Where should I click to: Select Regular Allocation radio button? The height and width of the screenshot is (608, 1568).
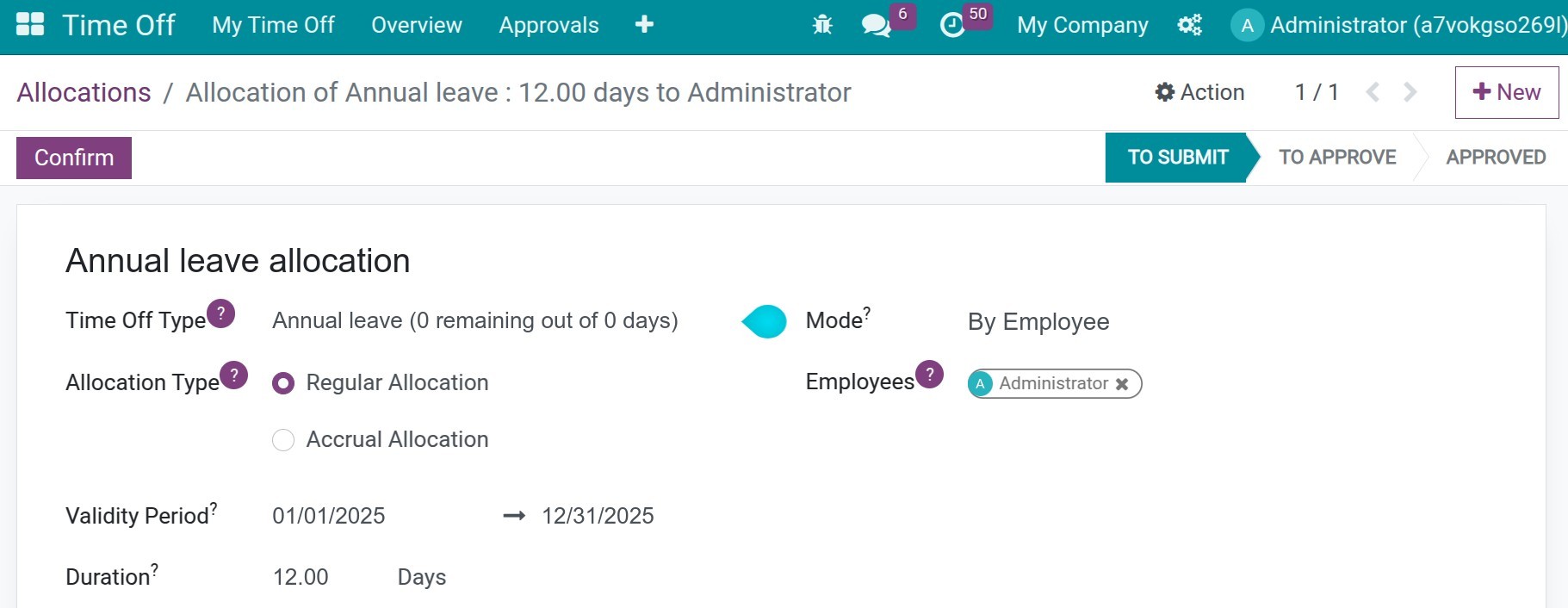click(283, 383)
